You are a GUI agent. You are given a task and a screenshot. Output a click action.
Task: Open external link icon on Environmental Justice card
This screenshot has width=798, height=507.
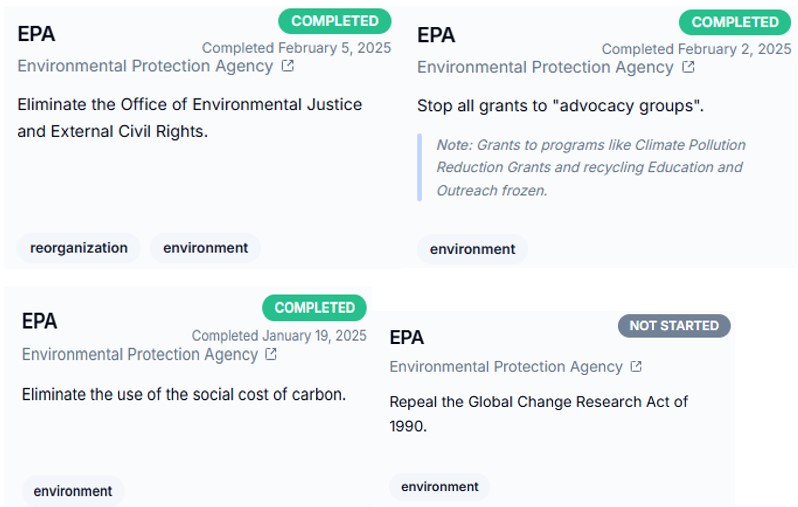coord(288,66)
